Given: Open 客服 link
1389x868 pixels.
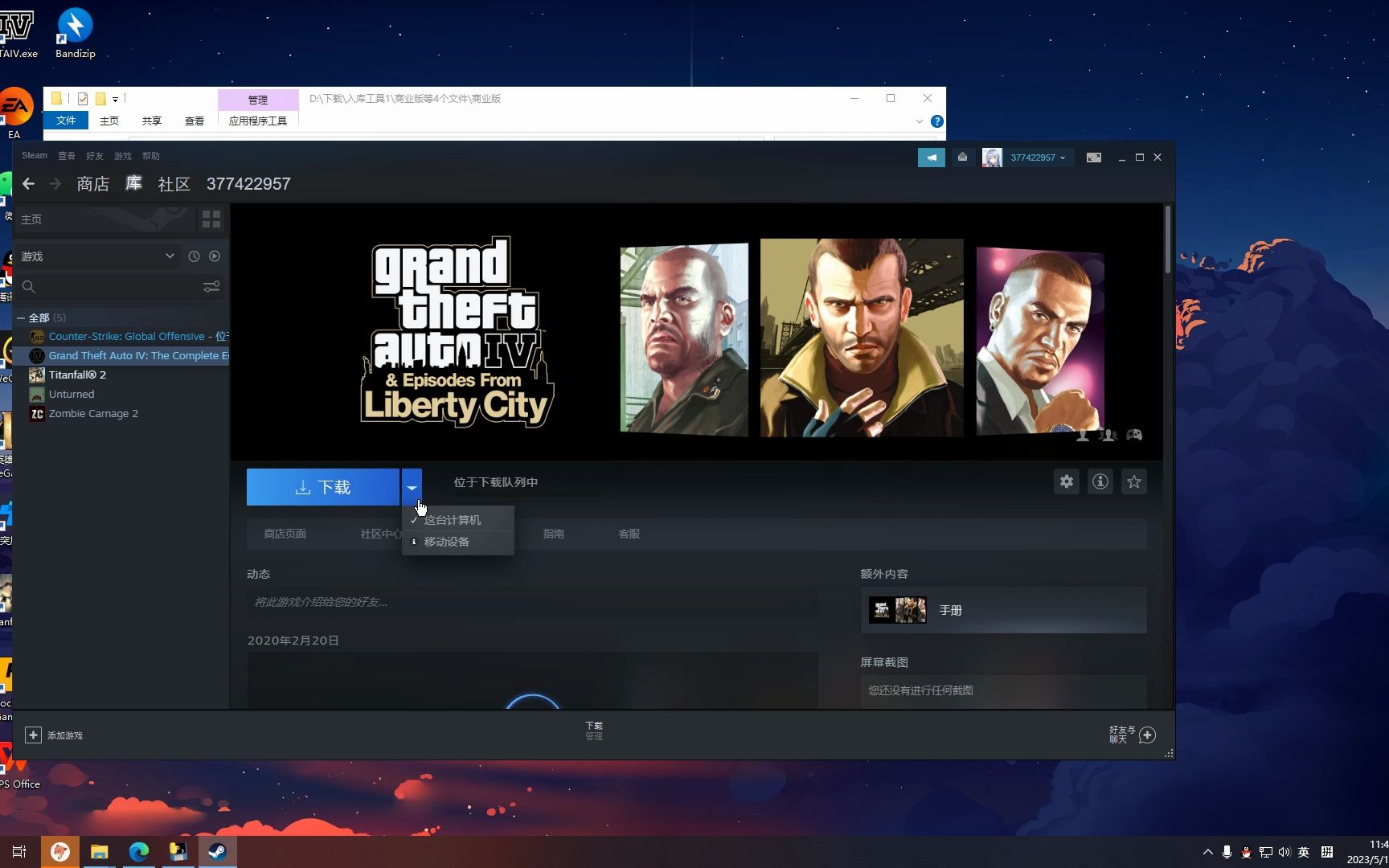Looking at the screenshot, I should [629, 534].
